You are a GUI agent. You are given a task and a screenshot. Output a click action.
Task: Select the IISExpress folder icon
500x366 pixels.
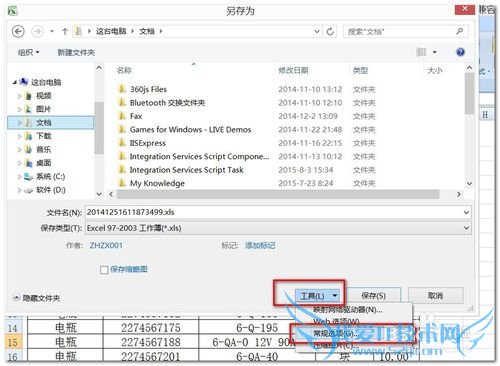coord(122,143)
